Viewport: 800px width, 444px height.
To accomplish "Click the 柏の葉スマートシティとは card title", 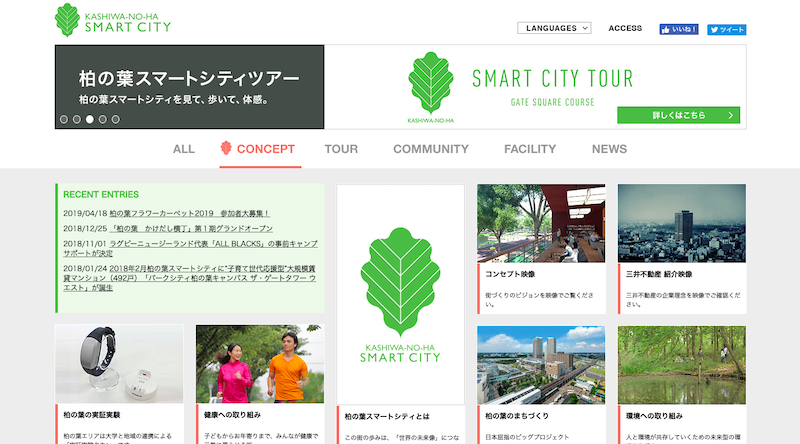I will (x=387, y=416).
